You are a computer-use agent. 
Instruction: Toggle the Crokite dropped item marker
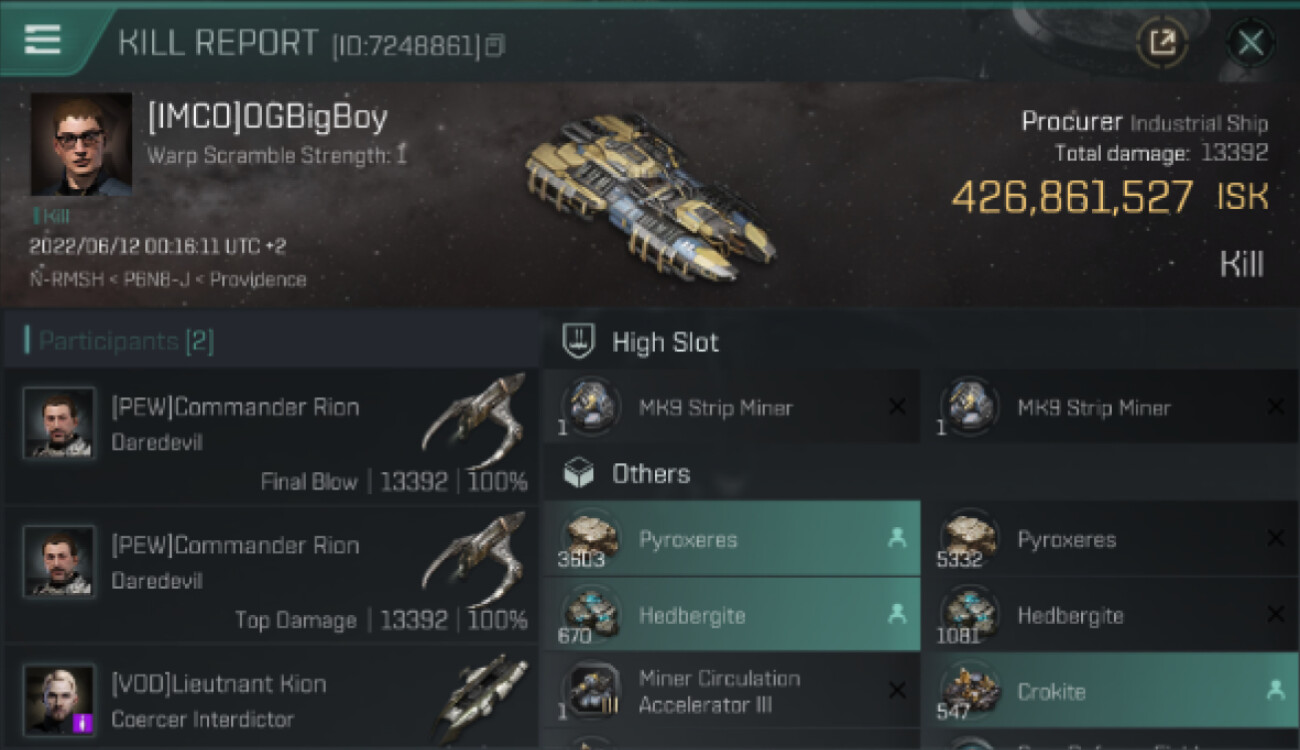pyautogui.click(x=1275, y=690)
